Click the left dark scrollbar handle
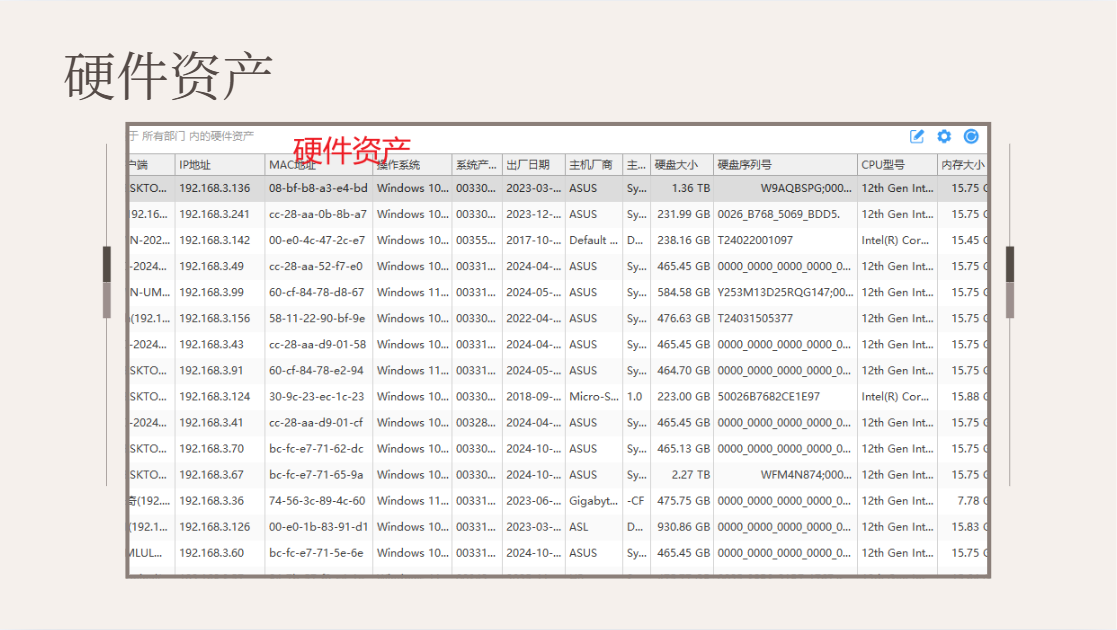 point(107,264)
